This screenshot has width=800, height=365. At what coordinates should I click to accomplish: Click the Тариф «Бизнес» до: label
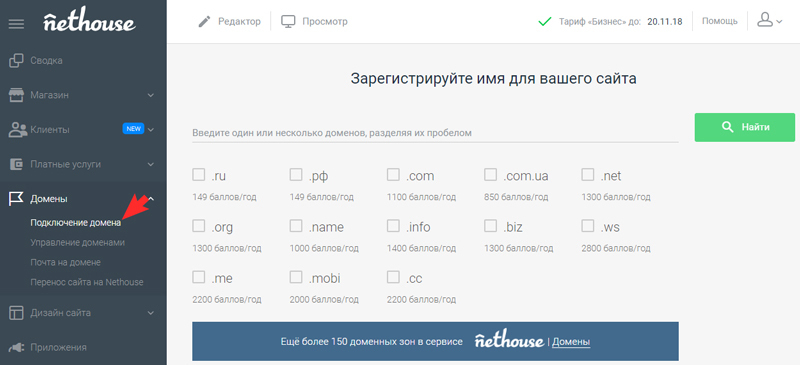pyautogui.click(x=599, y=21)
